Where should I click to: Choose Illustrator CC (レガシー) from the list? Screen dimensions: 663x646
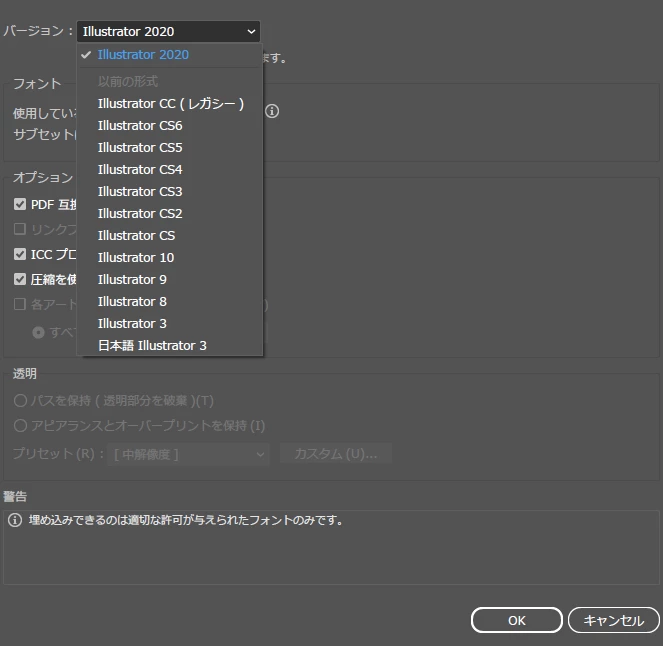point(170,104)
